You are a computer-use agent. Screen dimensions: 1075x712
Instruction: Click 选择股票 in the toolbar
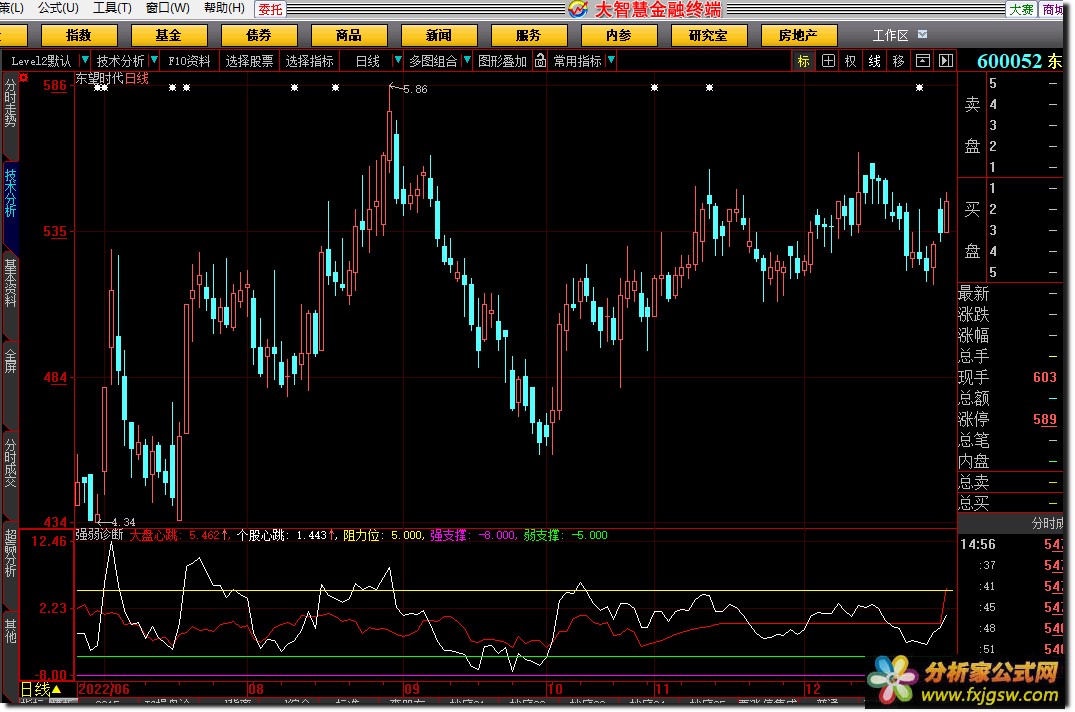point(249,61)
